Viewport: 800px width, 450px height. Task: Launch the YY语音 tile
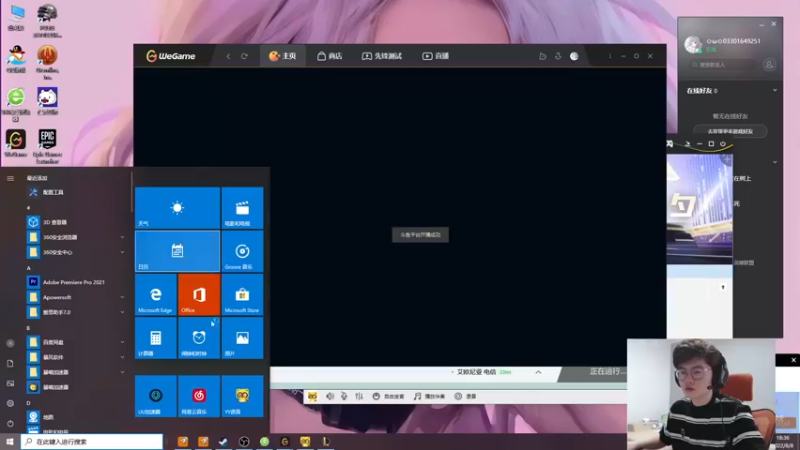(242, 396)
